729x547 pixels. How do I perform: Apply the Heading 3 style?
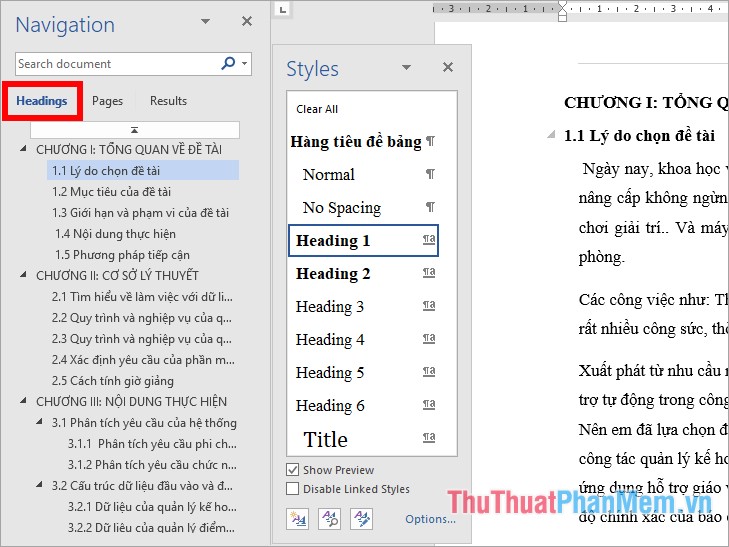pos(363,306)
